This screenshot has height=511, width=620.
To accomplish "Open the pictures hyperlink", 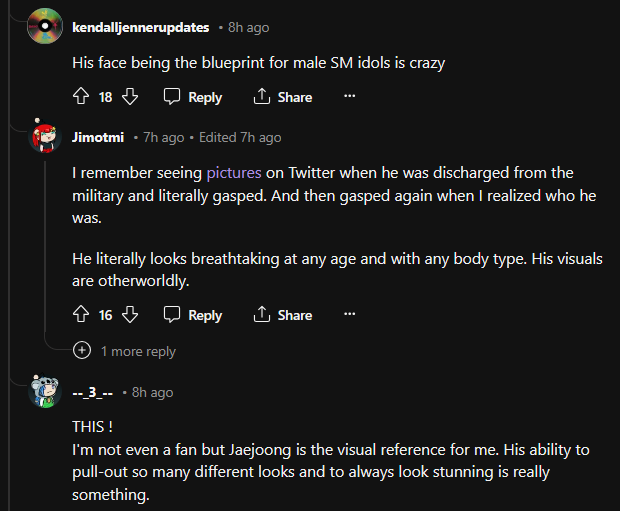I will tap(234, 173).
